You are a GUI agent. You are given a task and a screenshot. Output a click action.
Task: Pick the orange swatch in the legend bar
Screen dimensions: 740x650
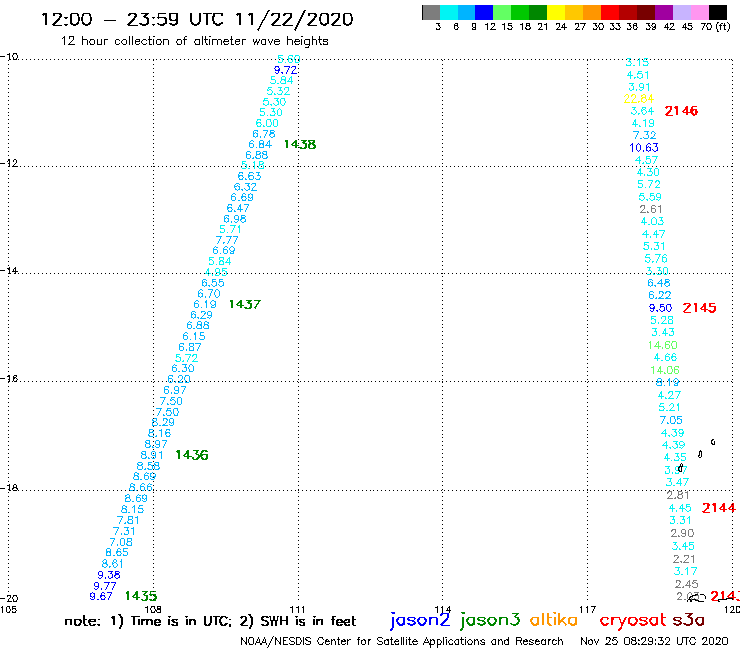coord(592,12)
